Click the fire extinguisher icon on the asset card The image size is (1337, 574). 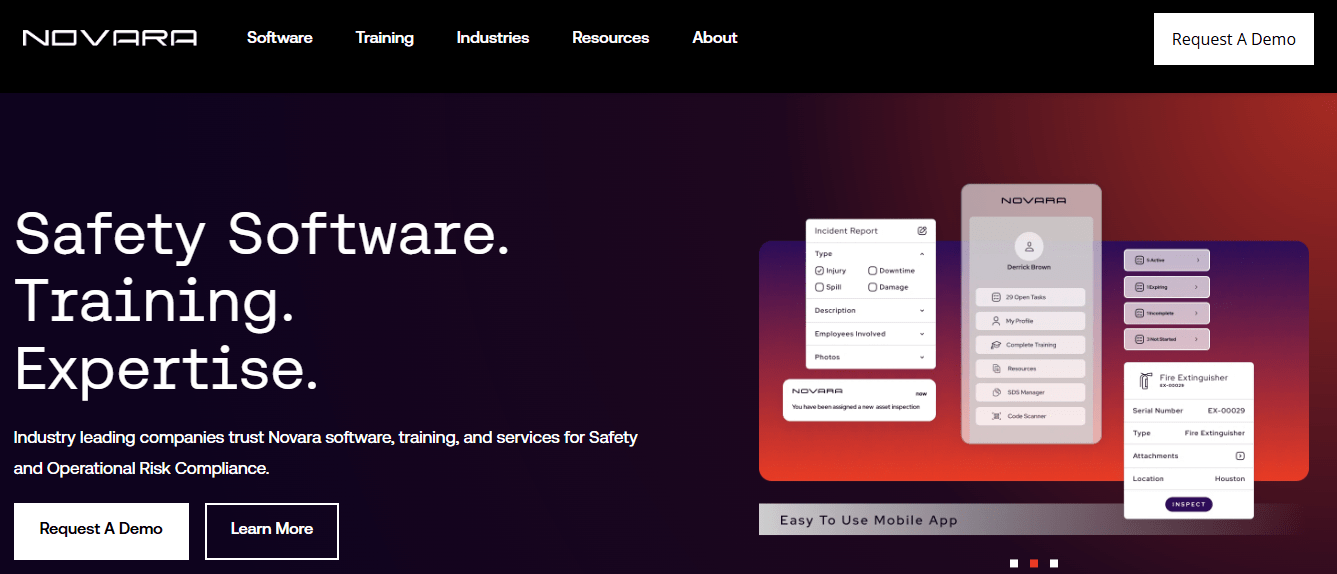coord(1145,381)
